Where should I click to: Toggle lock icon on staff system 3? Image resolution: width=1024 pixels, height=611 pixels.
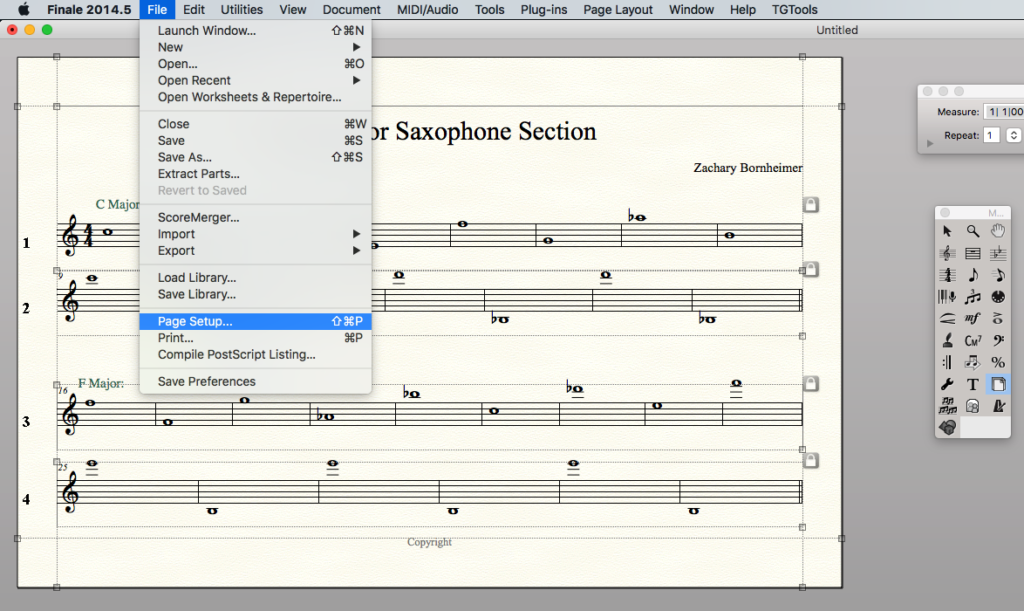coord(811,384)
